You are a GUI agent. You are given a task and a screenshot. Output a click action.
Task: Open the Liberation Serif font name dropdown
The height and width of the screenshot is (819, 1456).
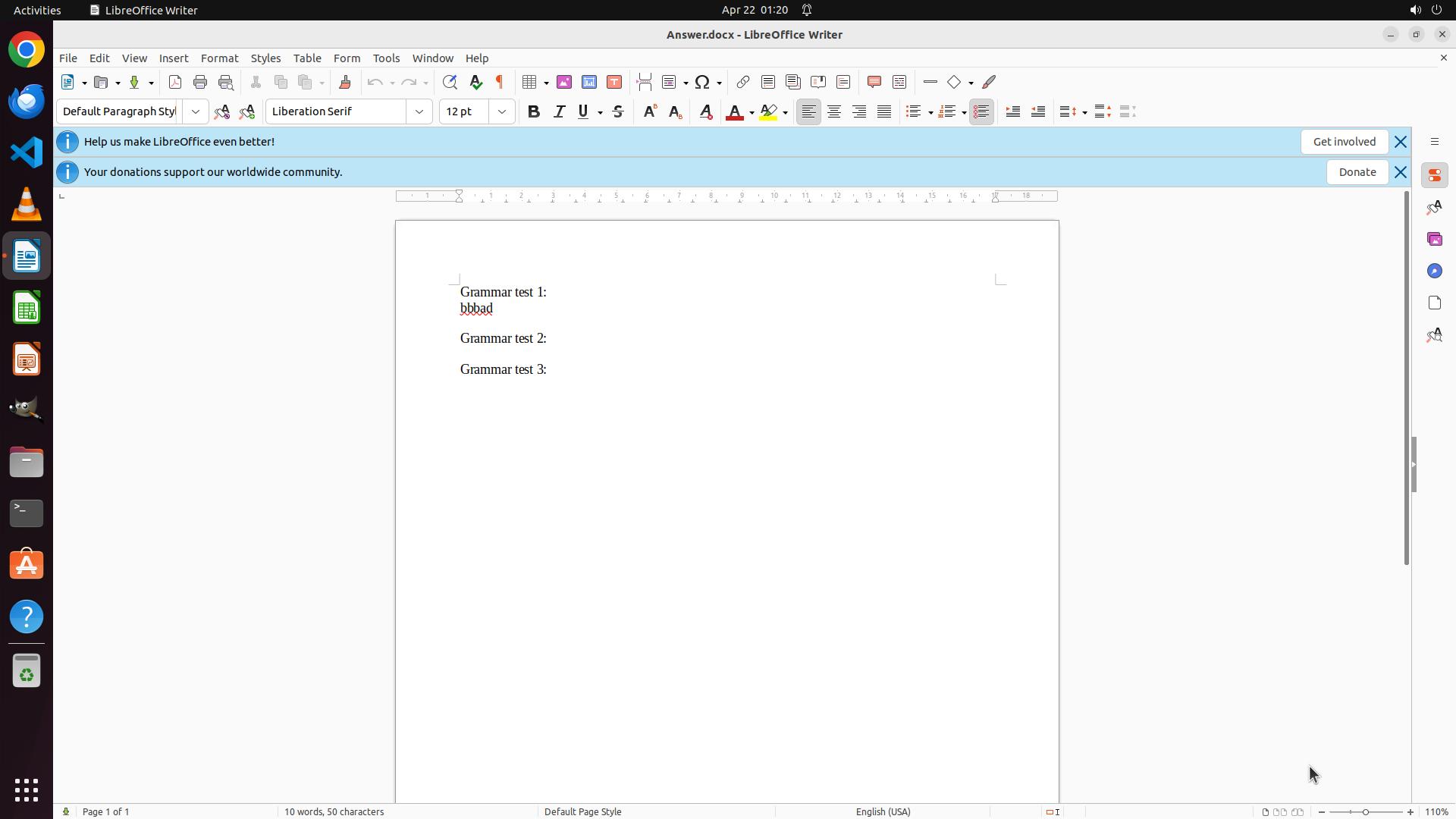coord(419,111)
